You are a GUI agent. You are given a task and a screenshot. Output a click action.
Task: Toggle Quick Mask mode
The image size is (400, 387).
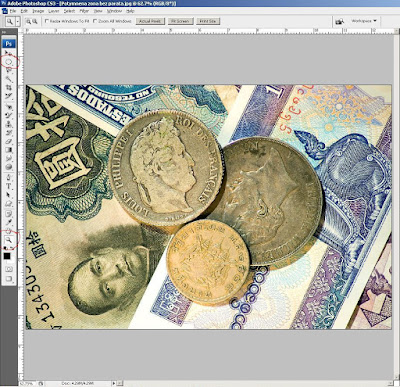click(x=9, y=269)
